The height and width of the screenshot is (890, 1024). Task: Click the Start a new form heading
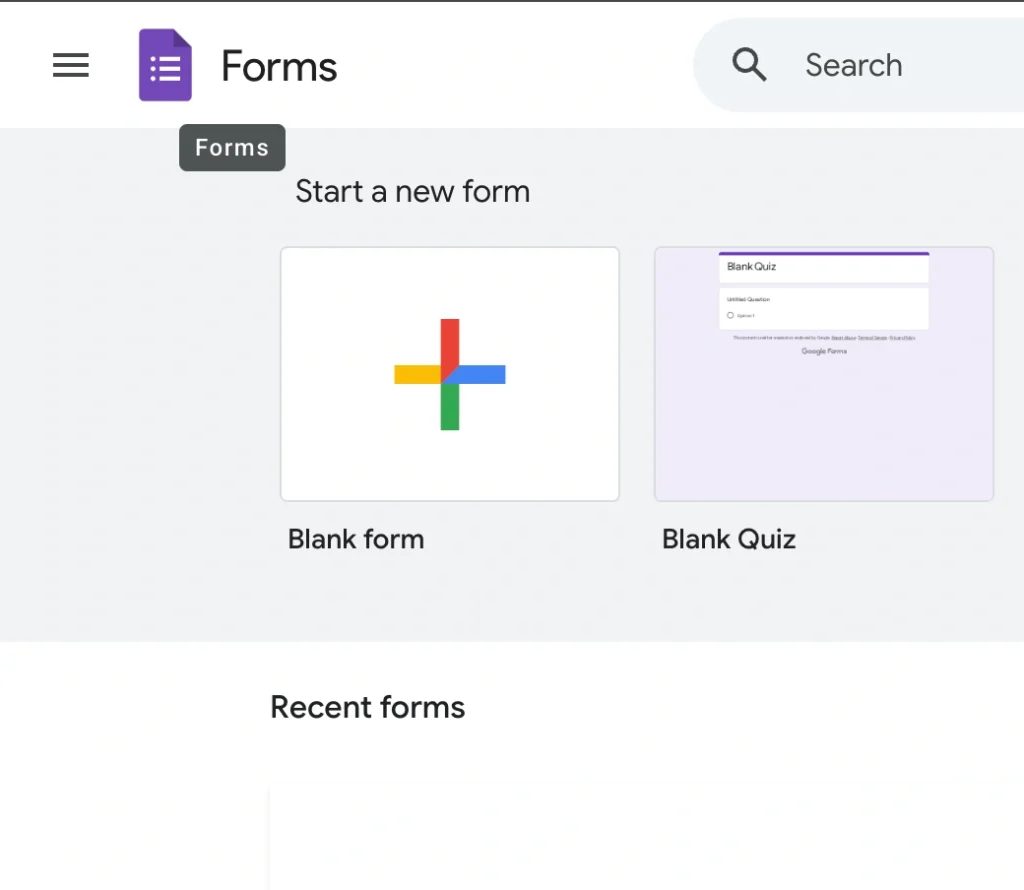(412, 191)
